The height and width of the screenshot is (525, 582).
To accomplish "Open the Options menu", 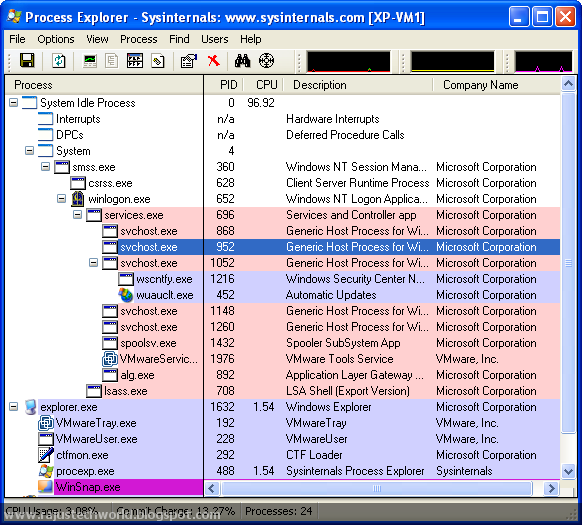I will pyautogui.click(x=56, y=39).
